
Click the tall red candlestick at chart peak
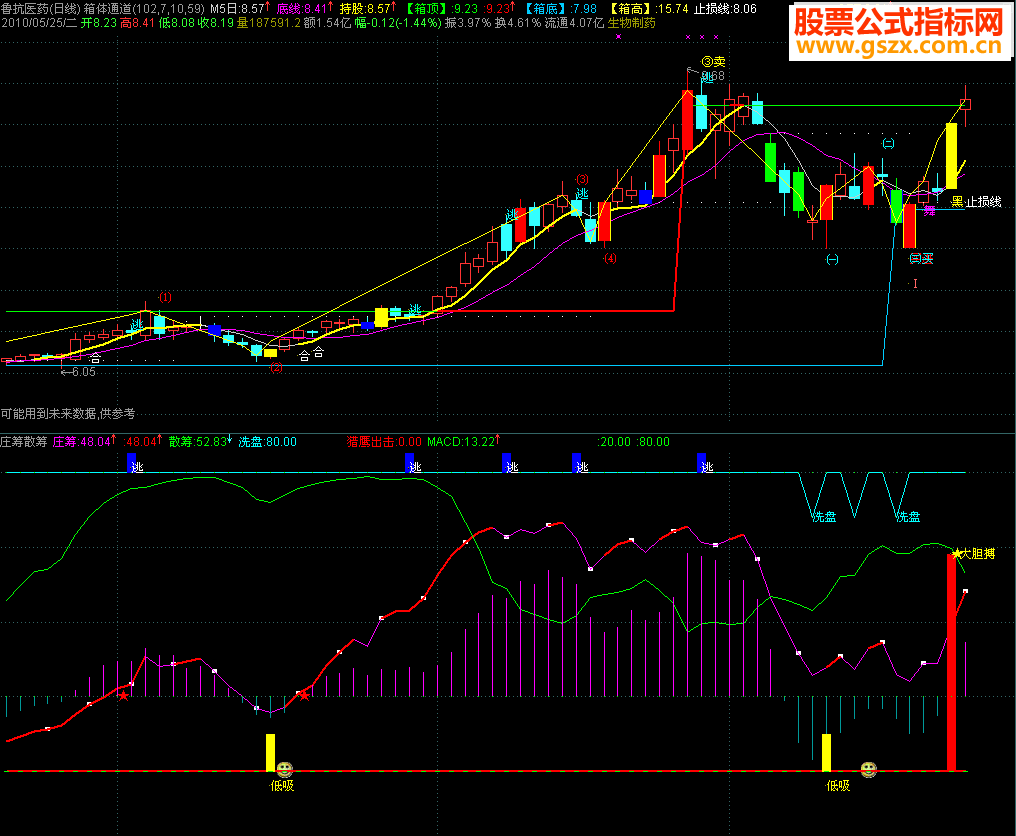pyautogui.click(x=687, y=121)
